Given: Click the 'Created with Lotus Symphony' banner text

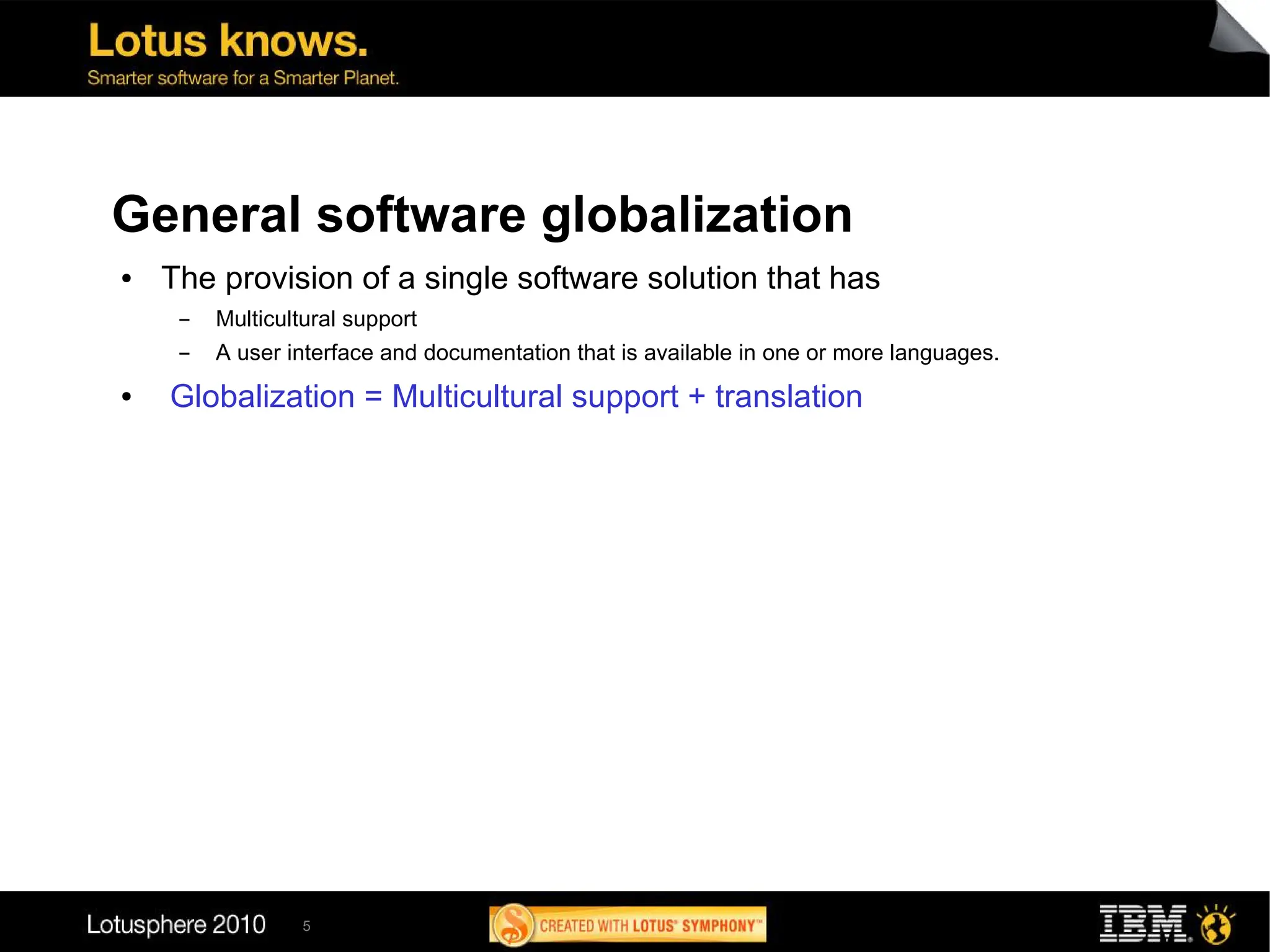Looking at the screenshot, I should pos(650,926).
